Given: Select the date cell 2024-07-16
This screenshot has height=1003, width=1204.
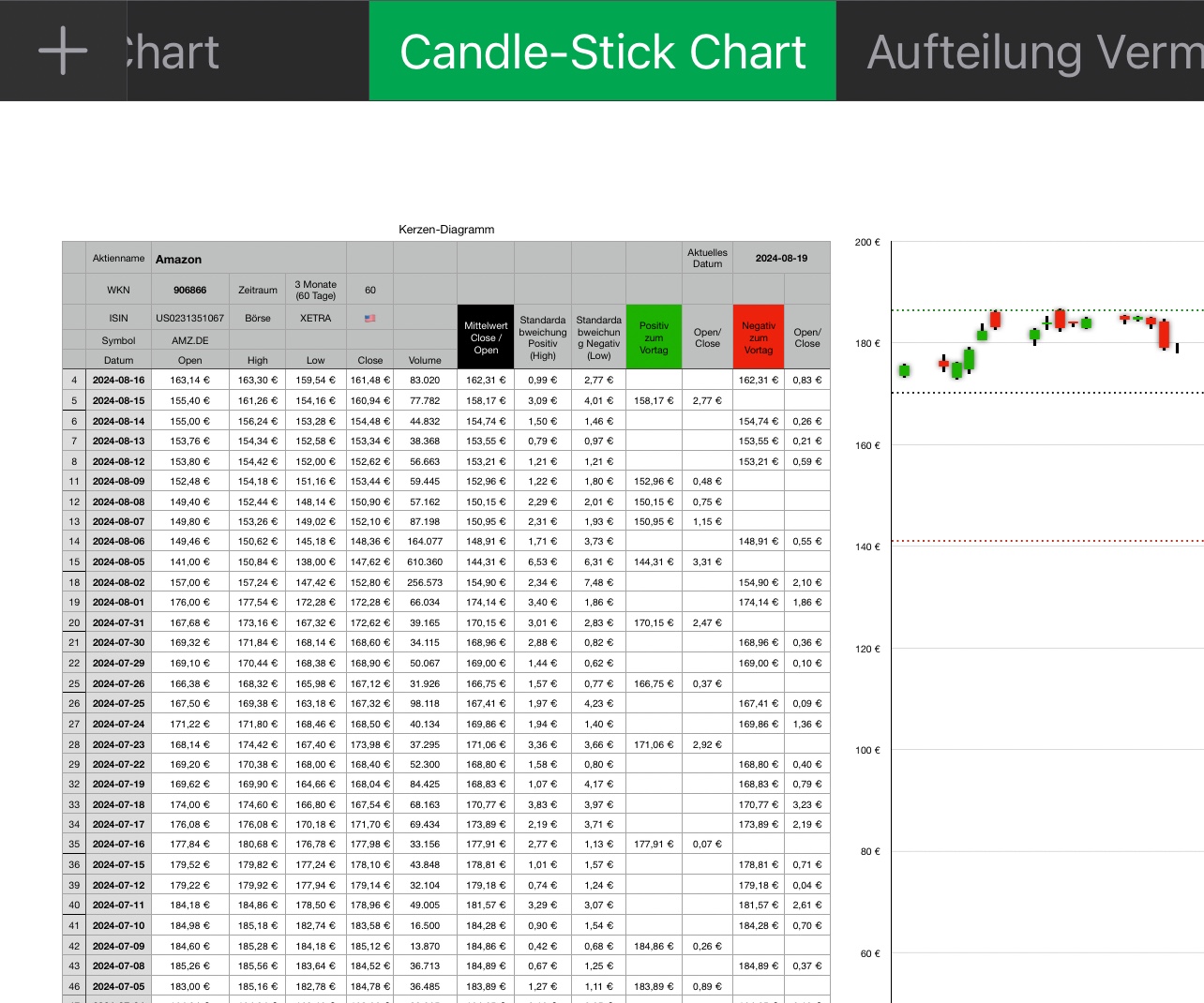Looking at the screenshot, I should 119,845.
